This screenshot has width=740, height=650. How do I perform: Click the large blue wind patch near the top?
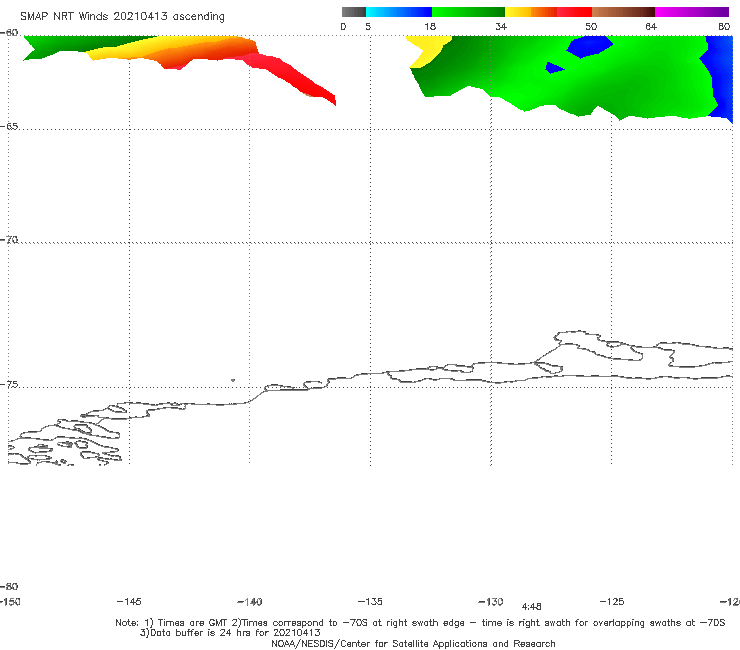click(590, 46)
